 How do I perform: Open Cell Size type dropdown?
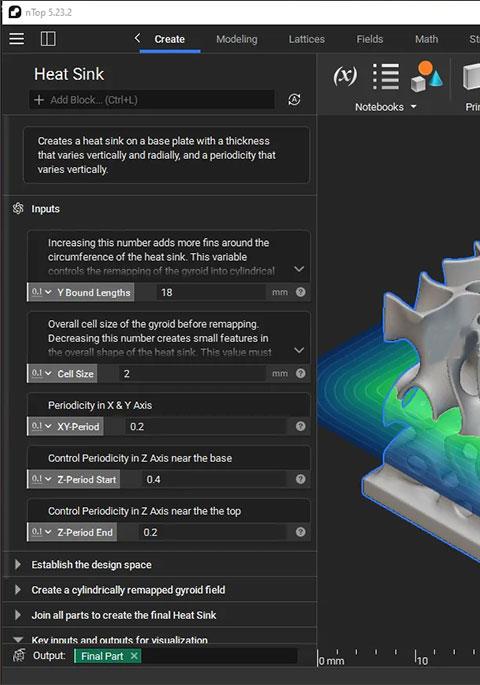point(42,374)
